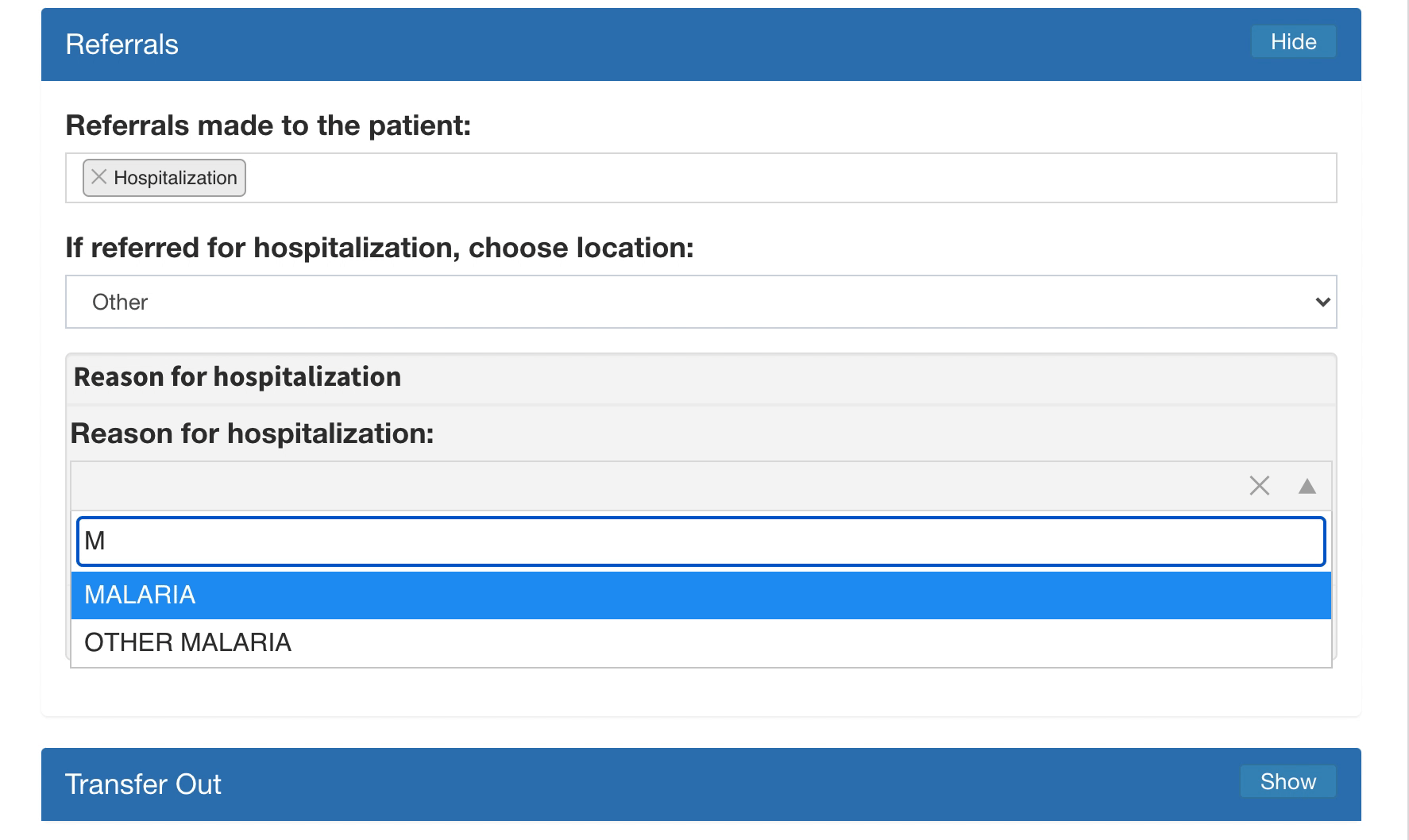Open the hospitalization location dropdown showing Other

point(701,302)
